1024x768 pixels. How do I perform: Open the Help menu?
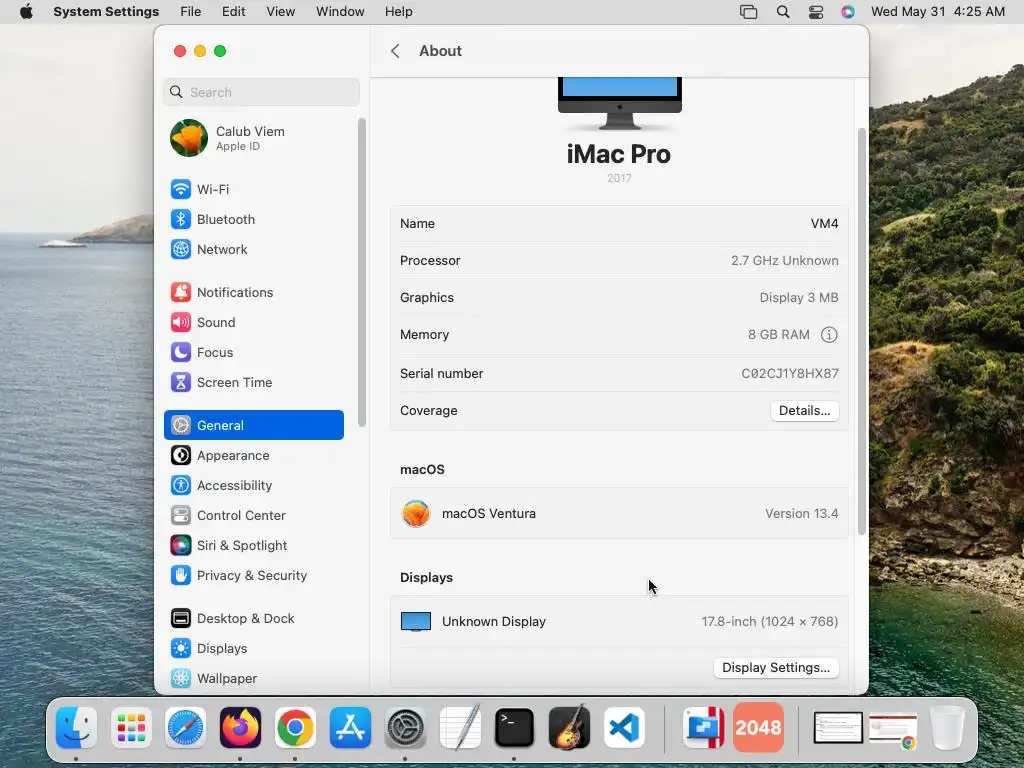[x=398, y=12]
